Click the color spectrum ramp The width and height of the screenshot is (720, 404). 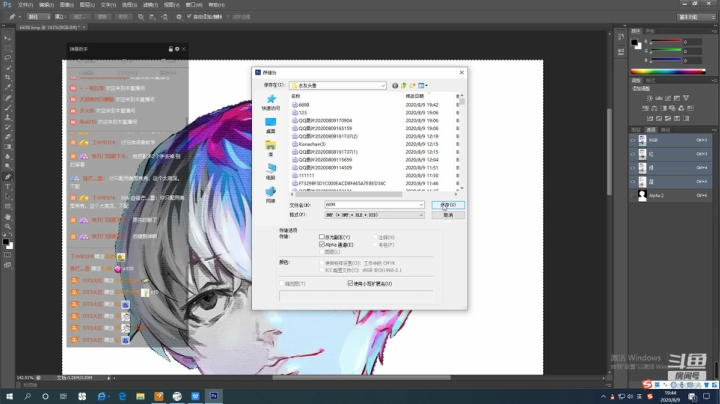click(x=668, y=71)
